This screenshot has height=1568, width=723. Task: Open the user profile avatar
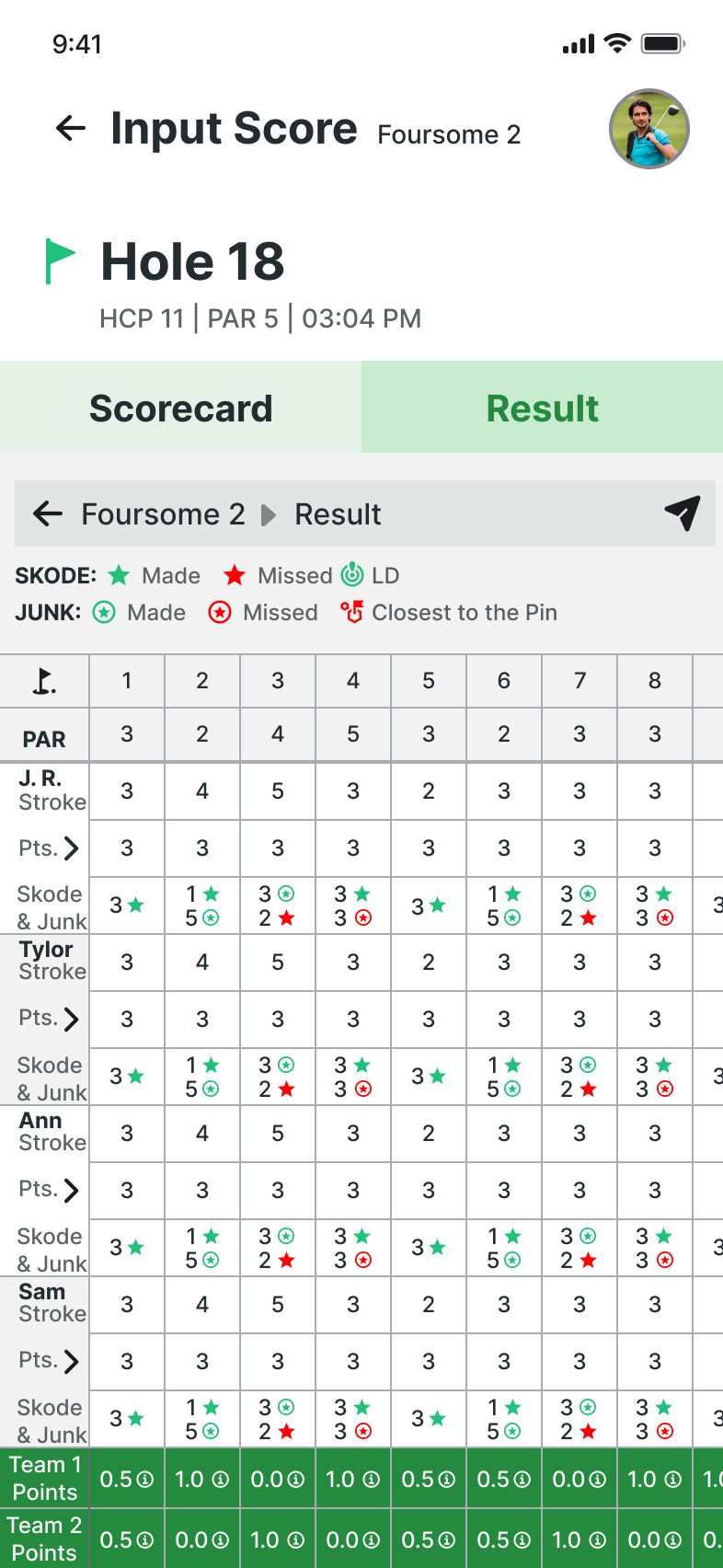[649, 129]
